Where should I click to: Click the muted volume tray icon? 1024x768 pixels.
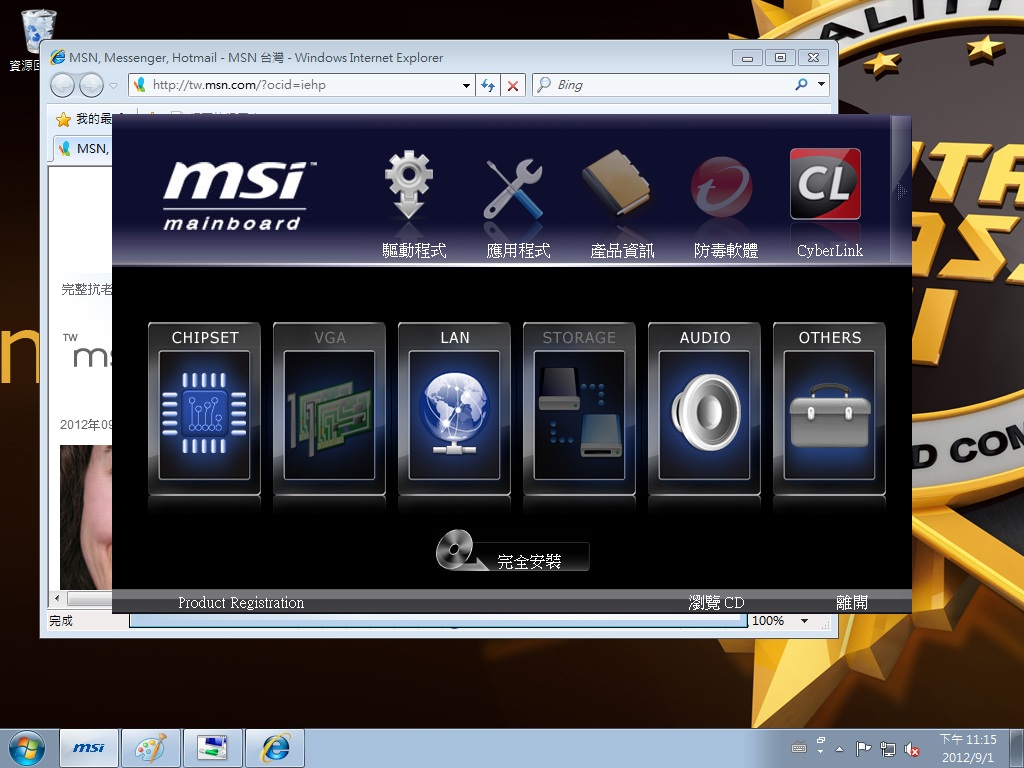pyautogui.click(x=912, y=749)
